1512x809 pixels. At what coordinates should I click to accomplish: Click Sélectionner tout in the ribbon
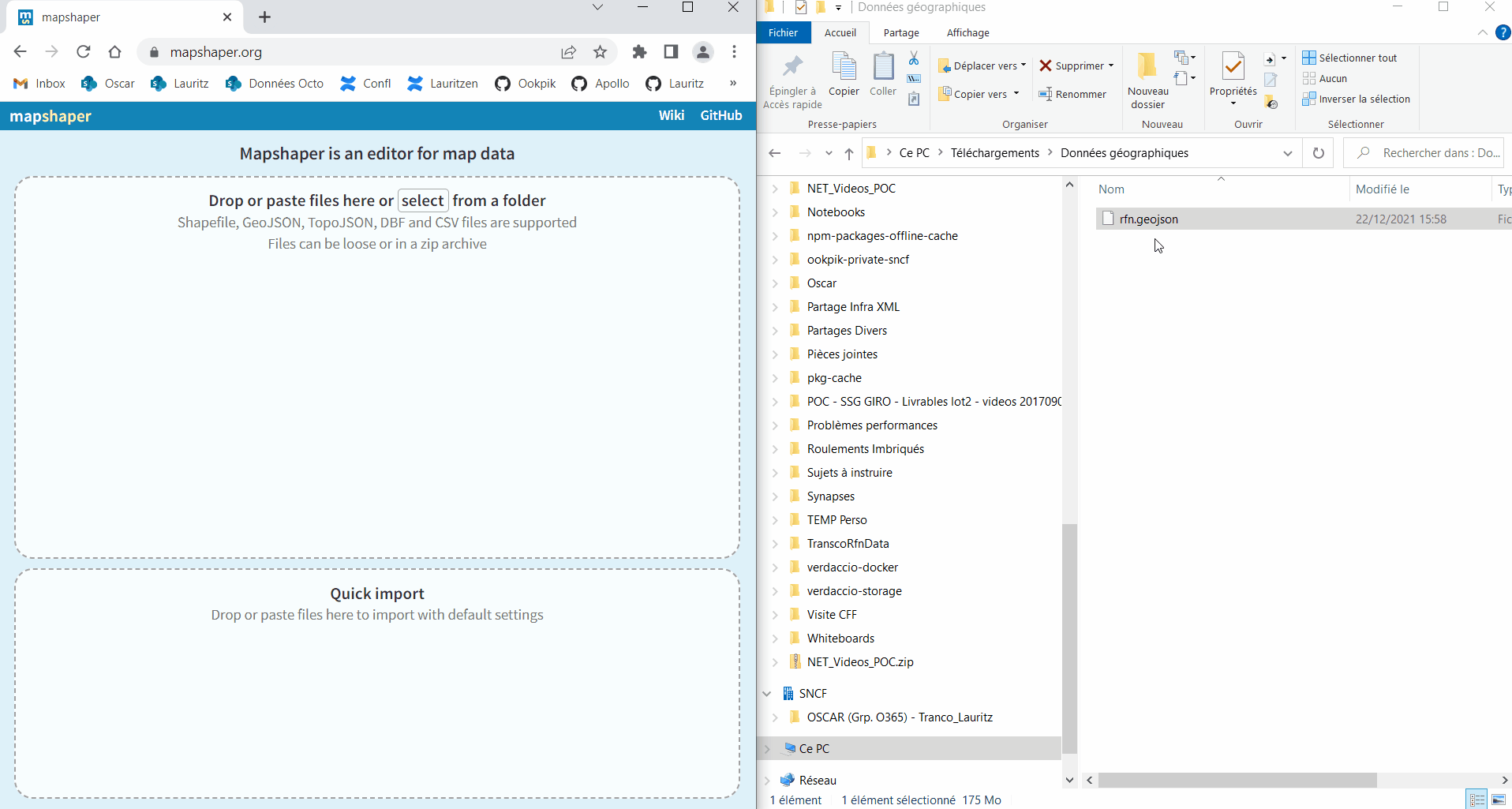pyautogui.click(x=1349, y=58)
